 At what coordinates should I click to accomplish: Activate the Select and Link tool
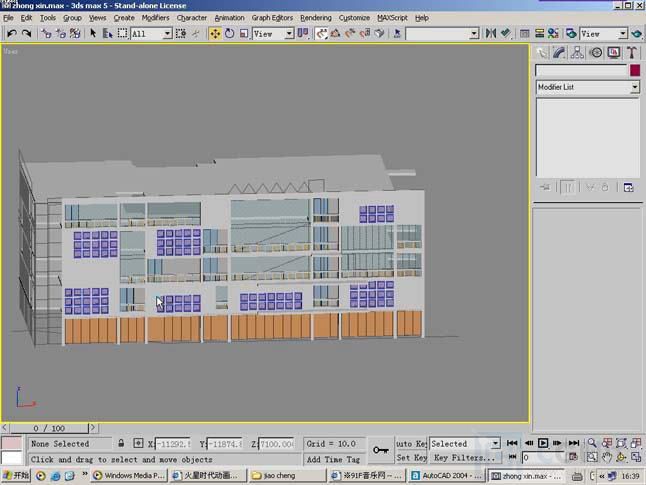tap(46, 33)
